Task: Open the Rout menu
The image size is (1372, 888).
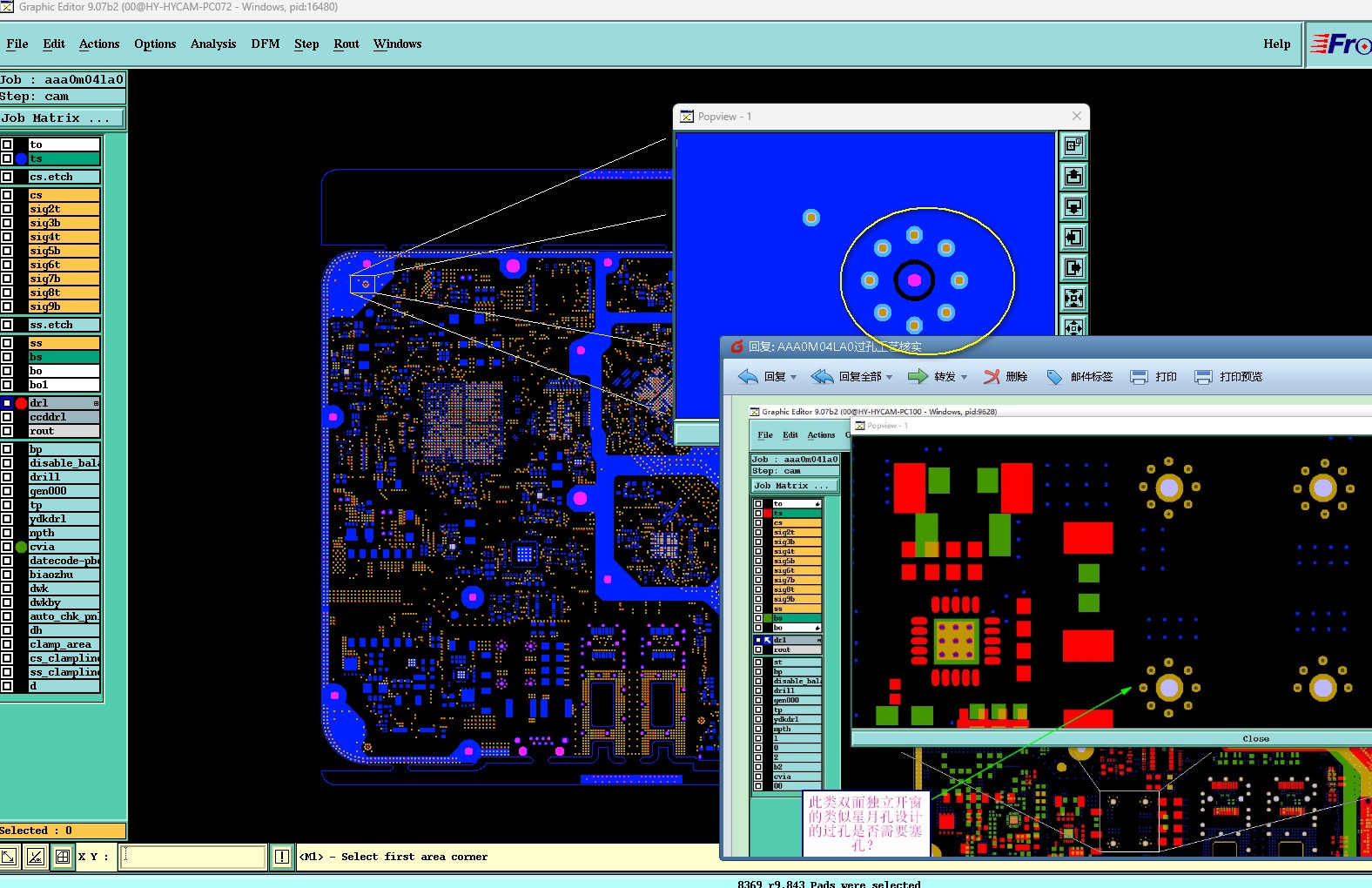Action: [346, 44]
